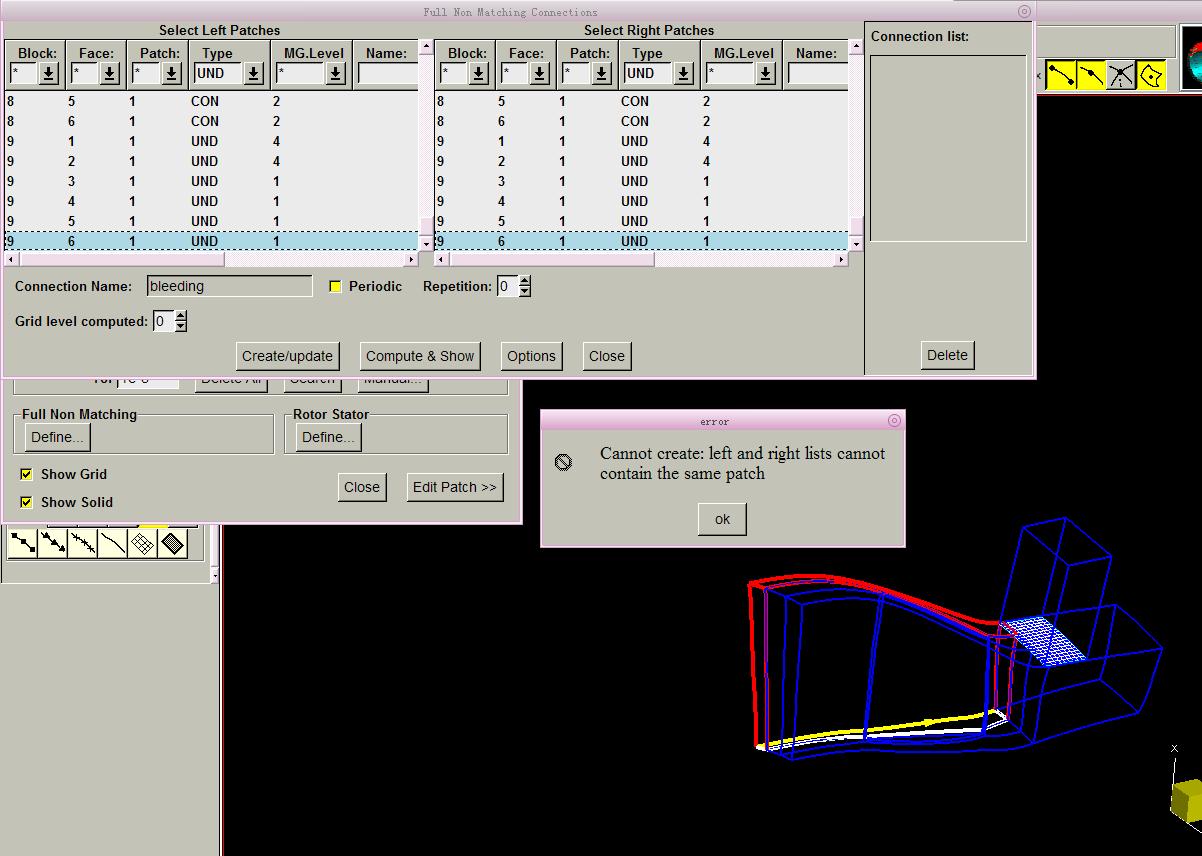Expand the left Type UND dropdown
Viewport: 1202px width, 856px height.
click(x=253, y=73)
